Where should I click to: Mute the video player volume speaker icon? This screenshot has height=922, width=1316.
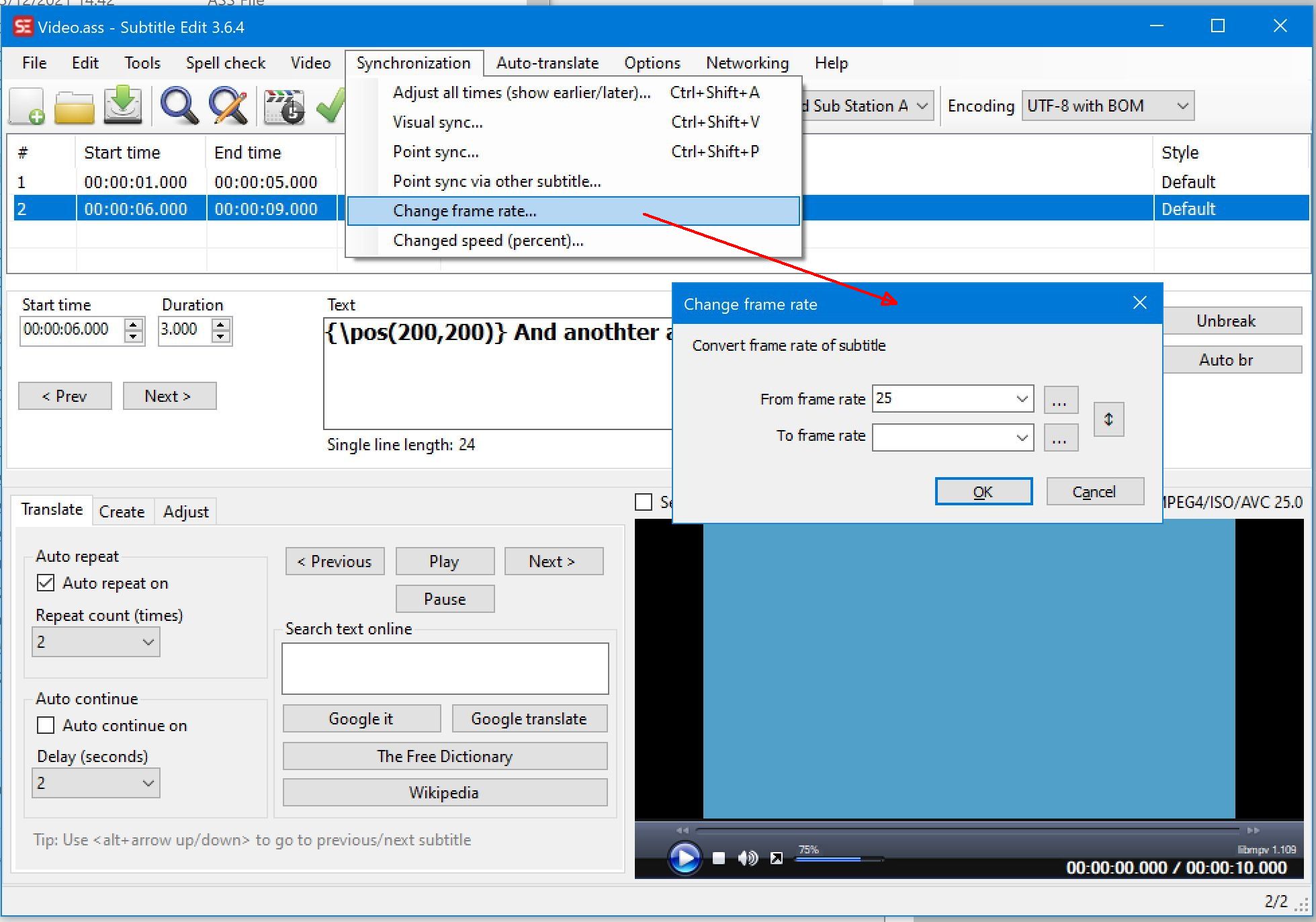[x=747, y=858]
